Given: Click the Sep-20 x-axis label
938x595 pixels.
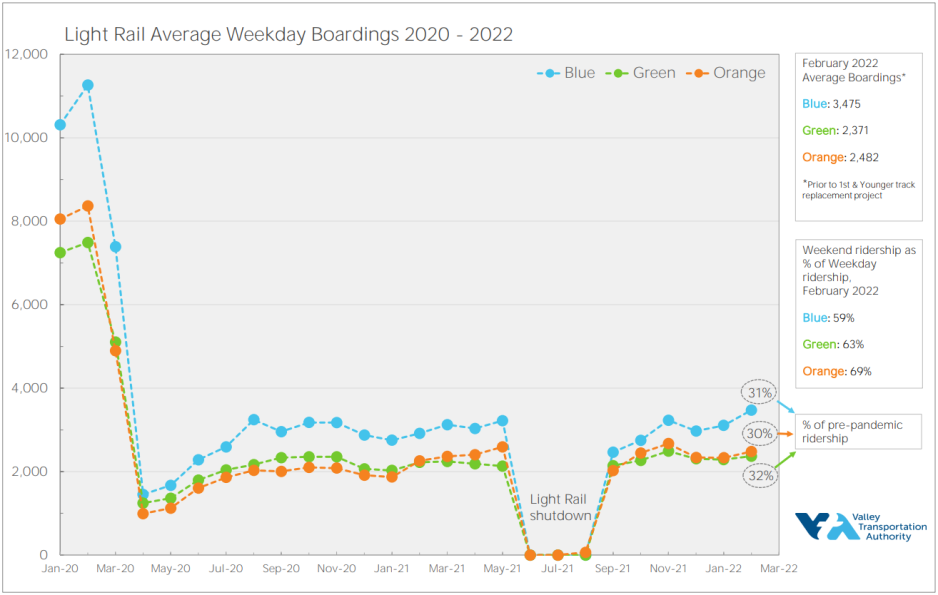Looking at the screenshot, I should coord(281,568).
